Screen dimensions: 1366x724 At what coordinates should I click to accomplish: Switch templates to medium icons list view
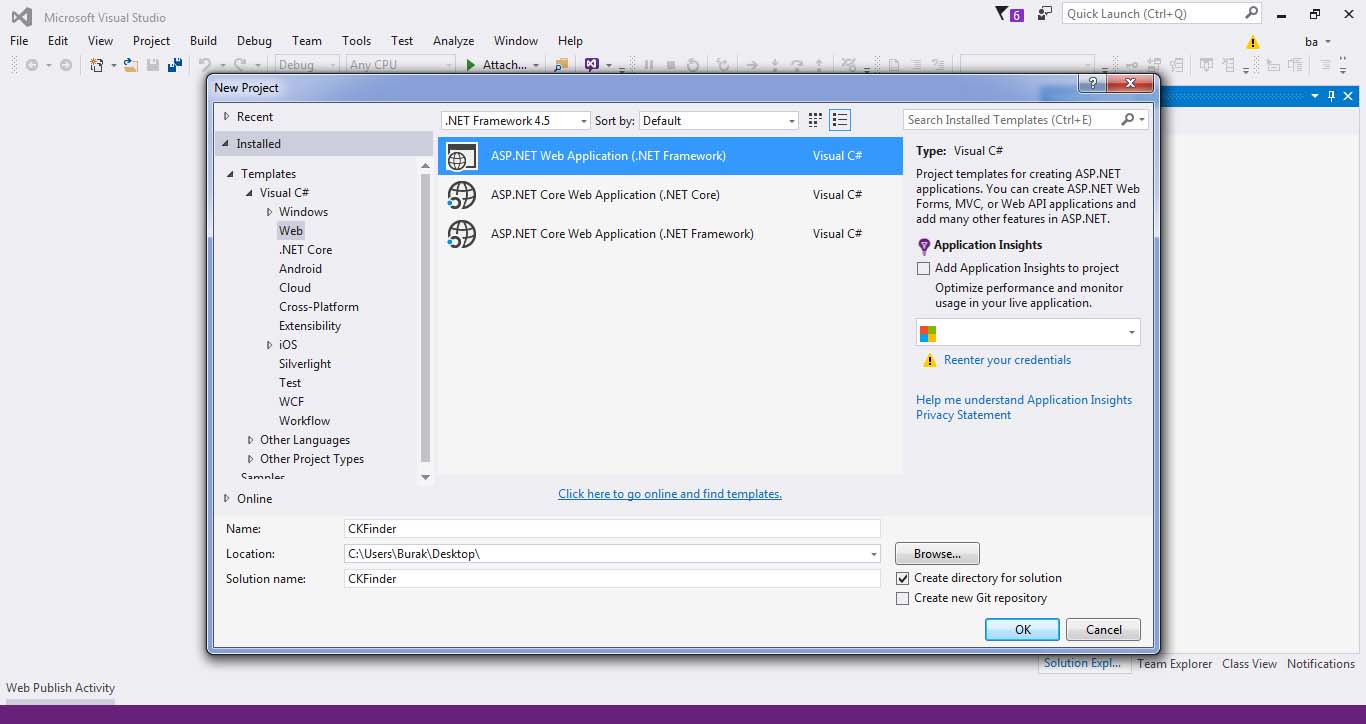tap(840, 120)
